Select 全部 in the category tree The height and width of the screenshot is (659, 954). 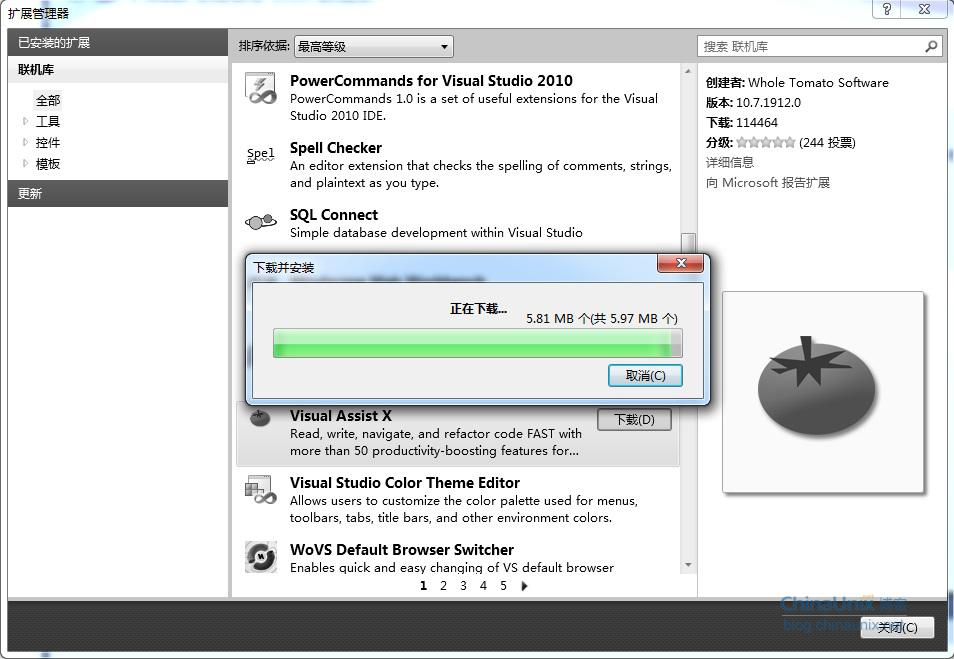[x=48, y=100]
